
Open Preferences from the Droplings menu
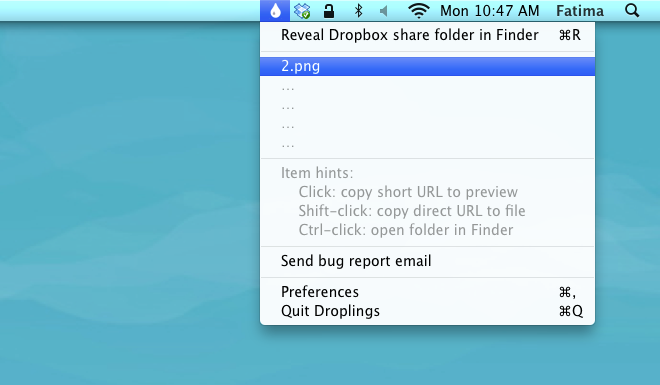(x=427, y=292)
